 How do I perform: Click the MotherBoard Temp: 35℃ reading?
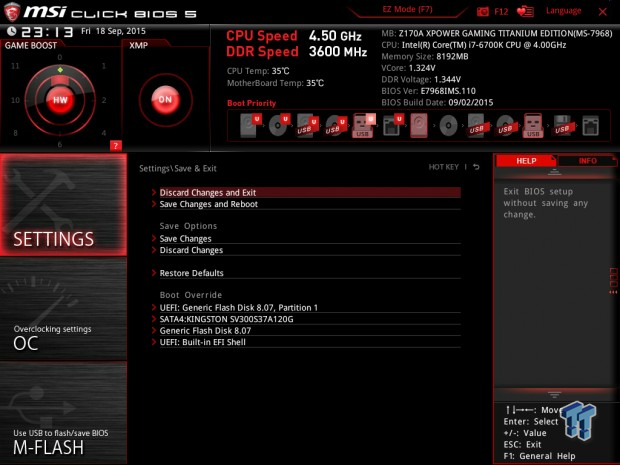click(x=275, y=83)
